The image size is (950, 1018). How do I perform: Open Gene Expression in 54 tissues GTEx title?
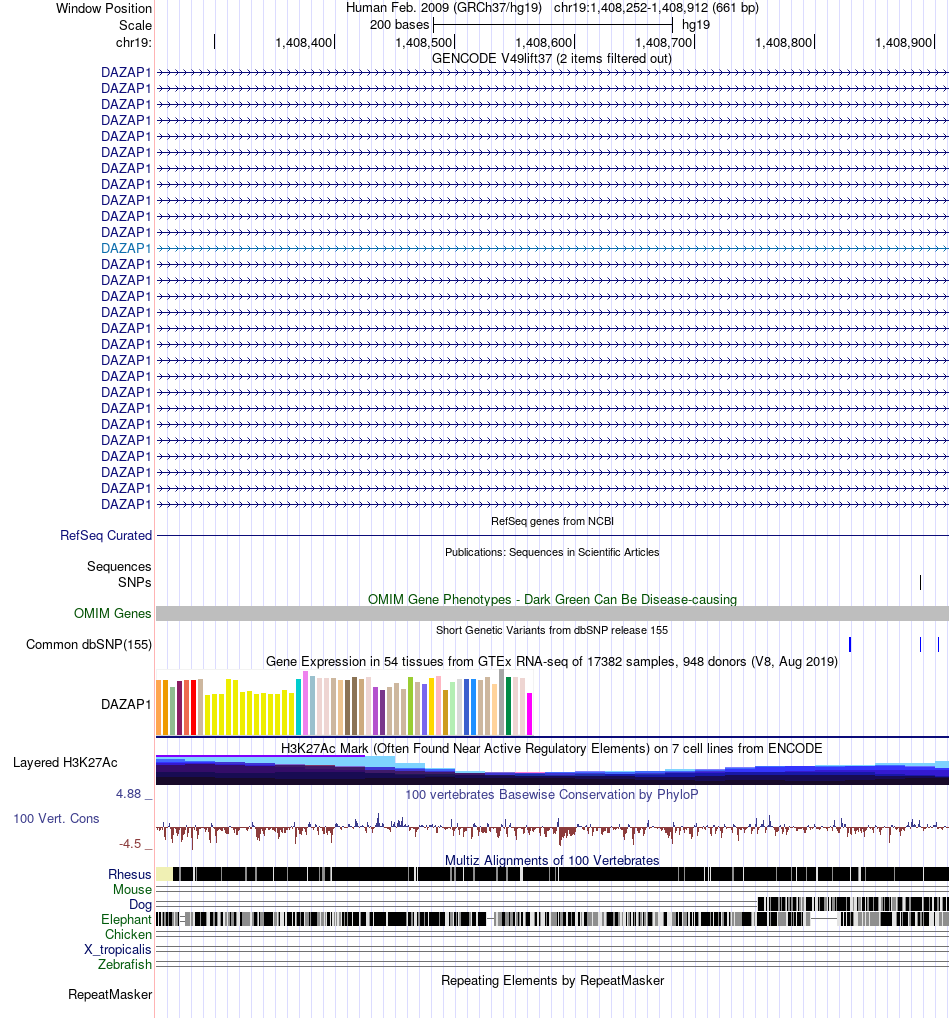(552, 662)
